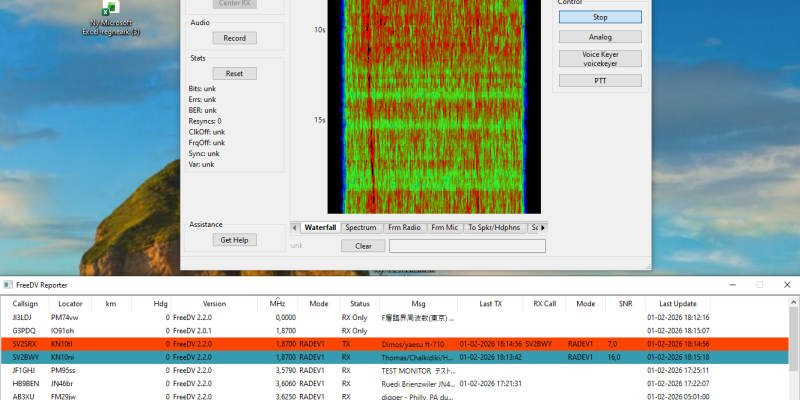This screenshot has height=400, width=800.
Task: Show the To Spkr/Hdphns tab
Action: click(495, 228)
